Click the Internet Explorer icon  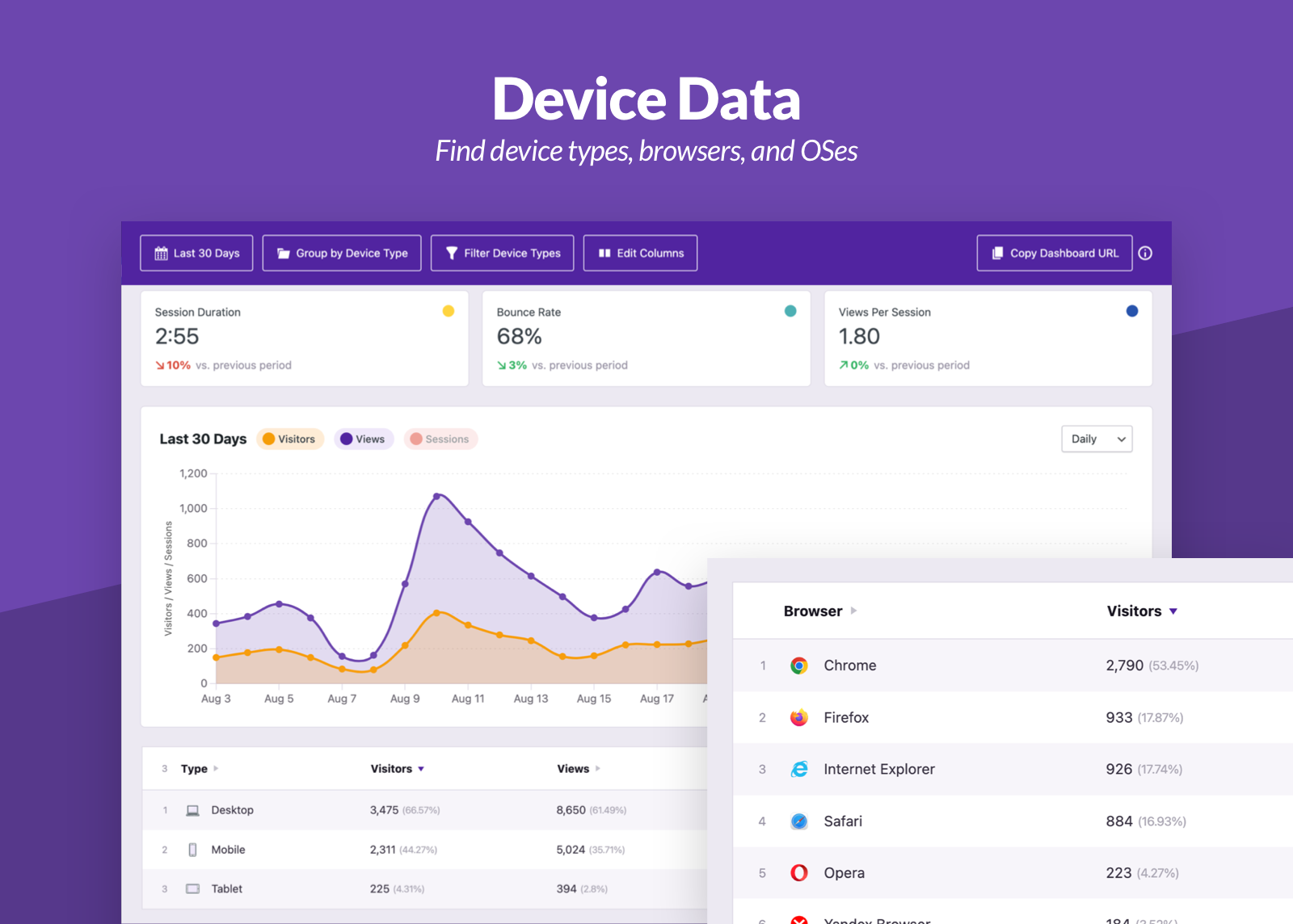(799, 769)
